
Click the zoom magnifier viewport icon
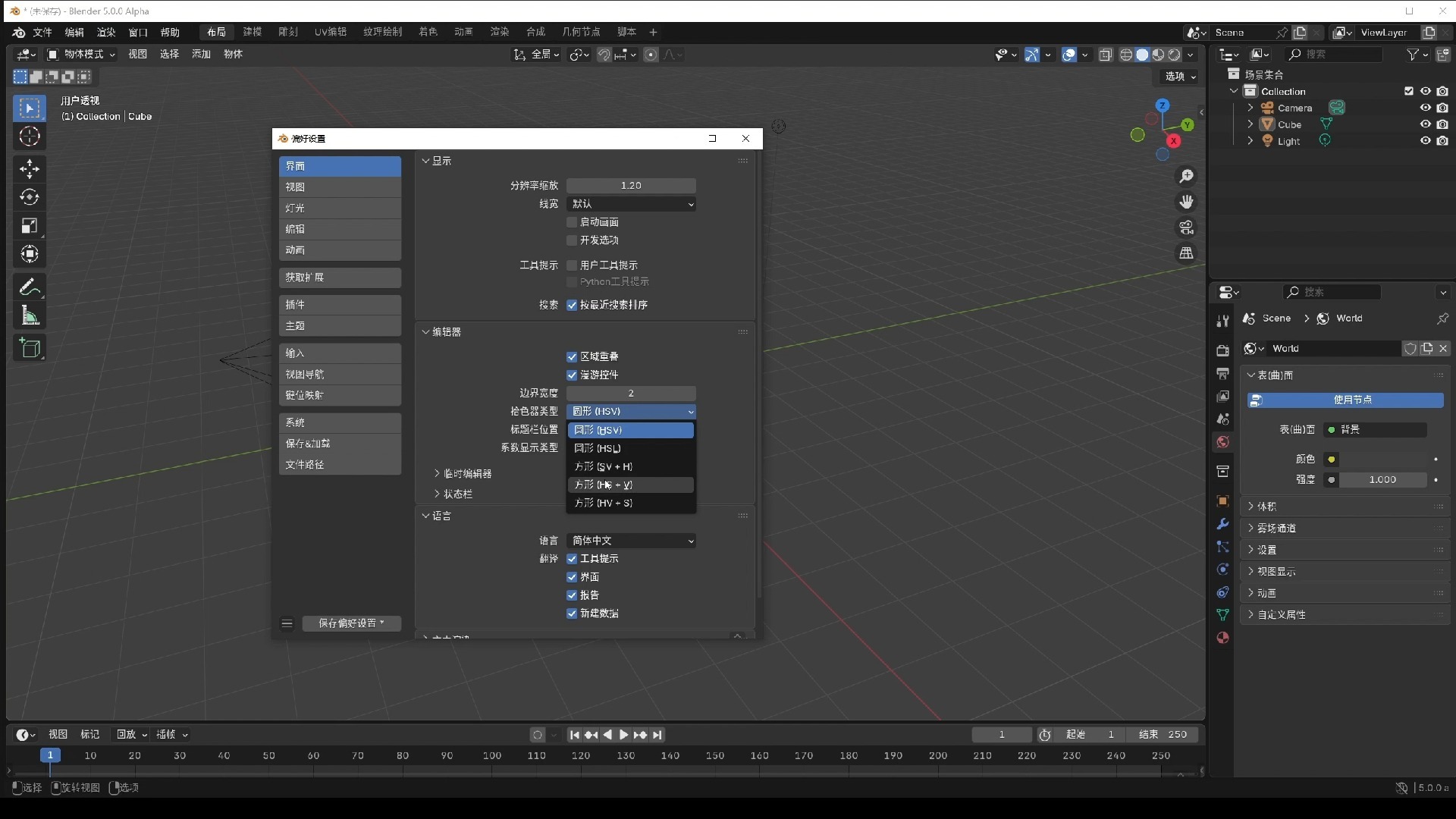(1186, 176)
